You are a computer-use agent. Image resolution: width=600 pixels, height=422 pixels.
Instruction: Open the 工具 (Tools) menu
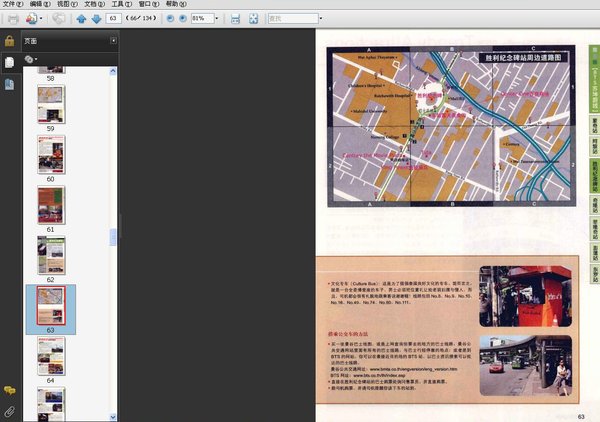coord(117,4)
